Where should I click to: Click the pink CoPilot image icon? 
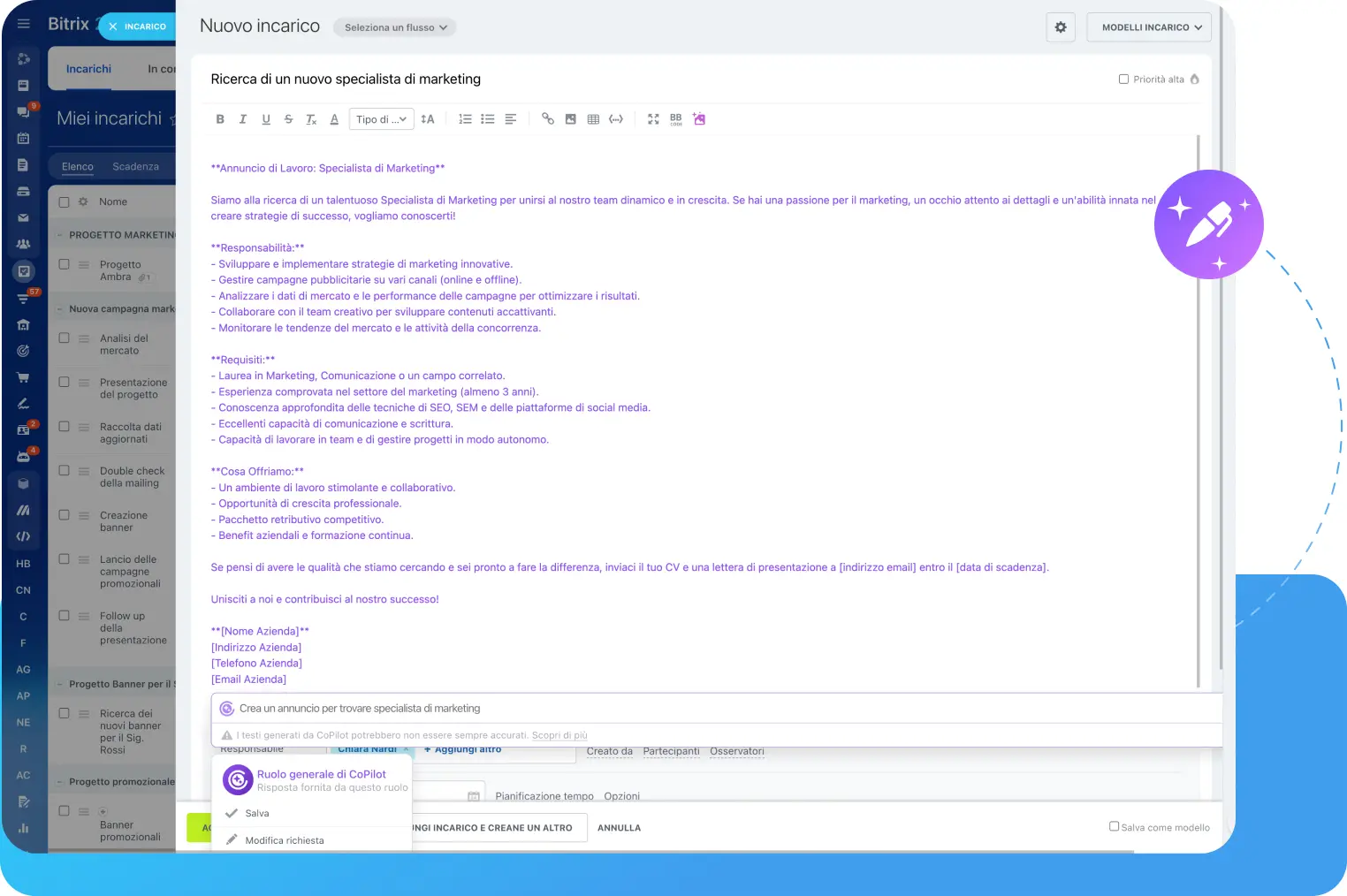pos(699,119)
